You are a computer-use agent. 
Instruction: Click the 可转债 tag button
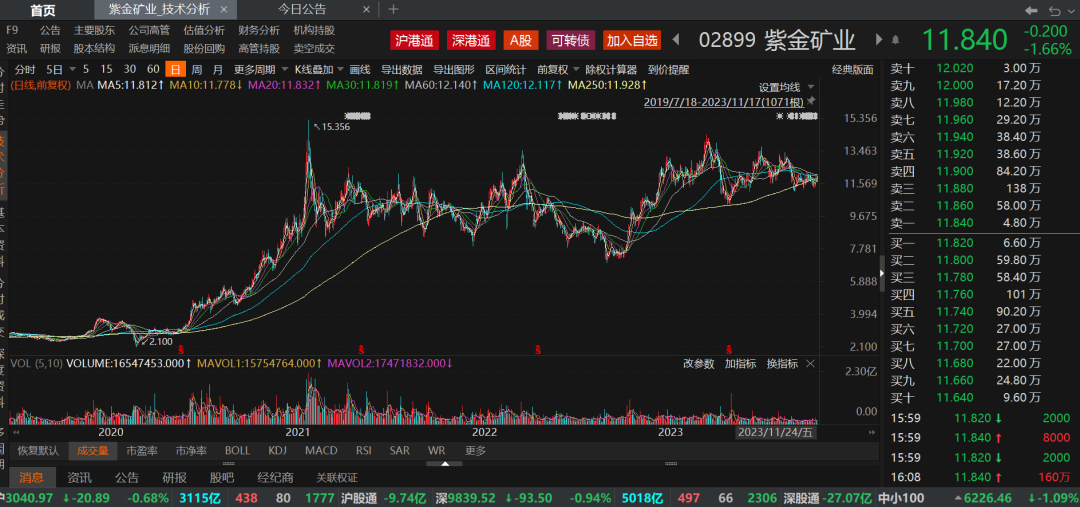pyautogui.click(x=570, y=40)
